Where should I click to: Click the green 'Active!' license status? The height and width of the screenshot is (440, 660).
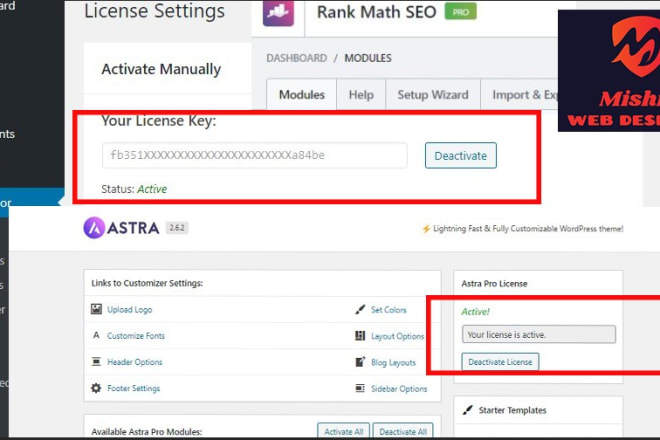tap(475, 312)
